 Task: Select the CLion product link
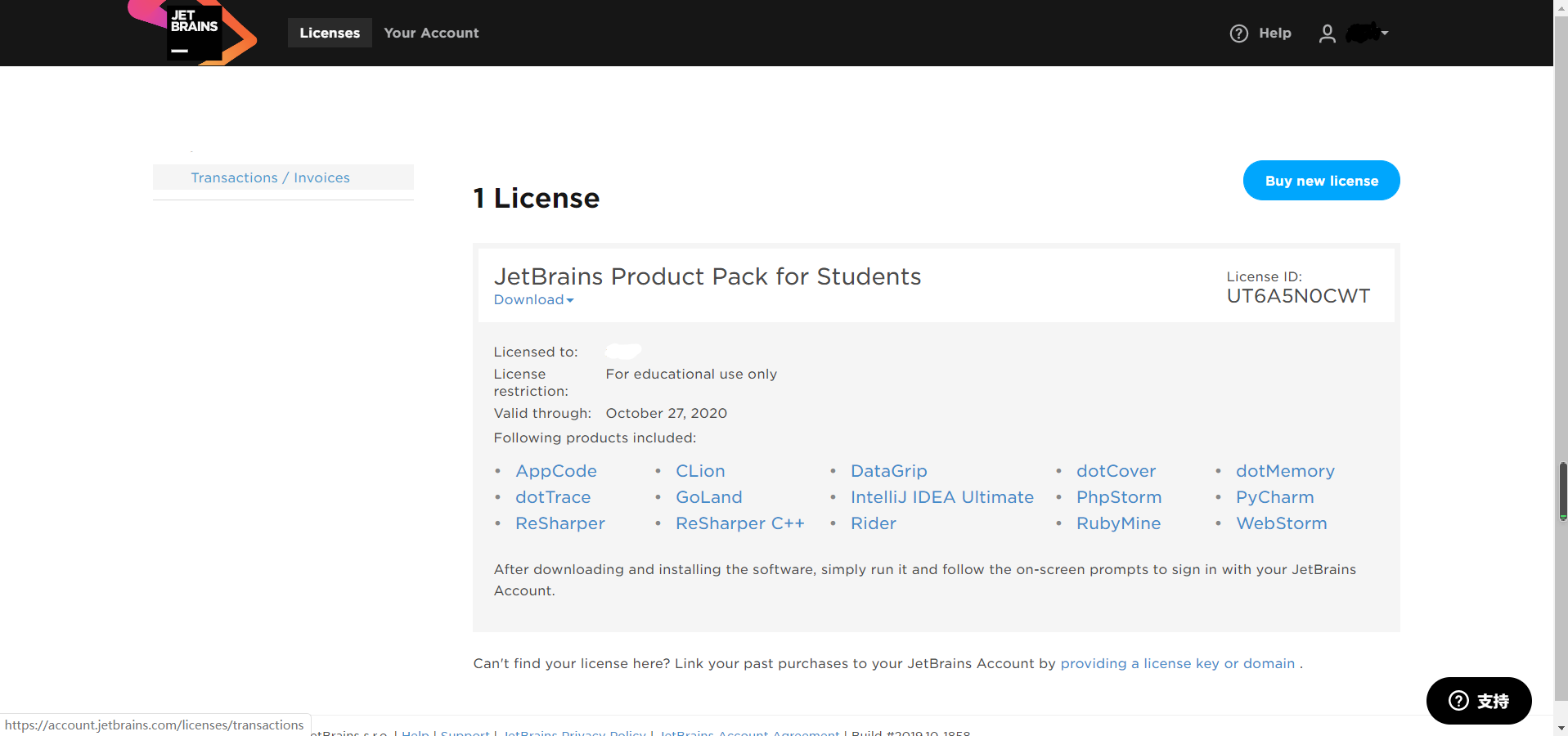point(699,470)
